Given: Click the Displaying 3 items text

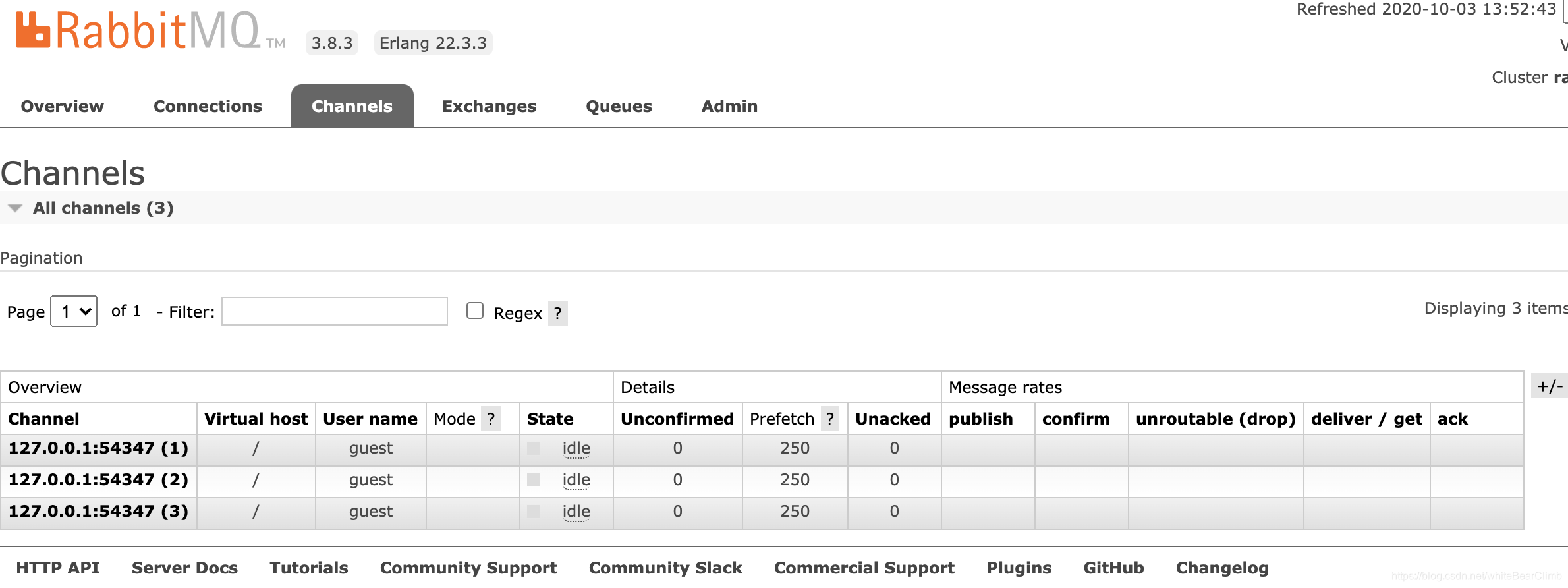Looking at the screenshot, I should [1496, 308].
